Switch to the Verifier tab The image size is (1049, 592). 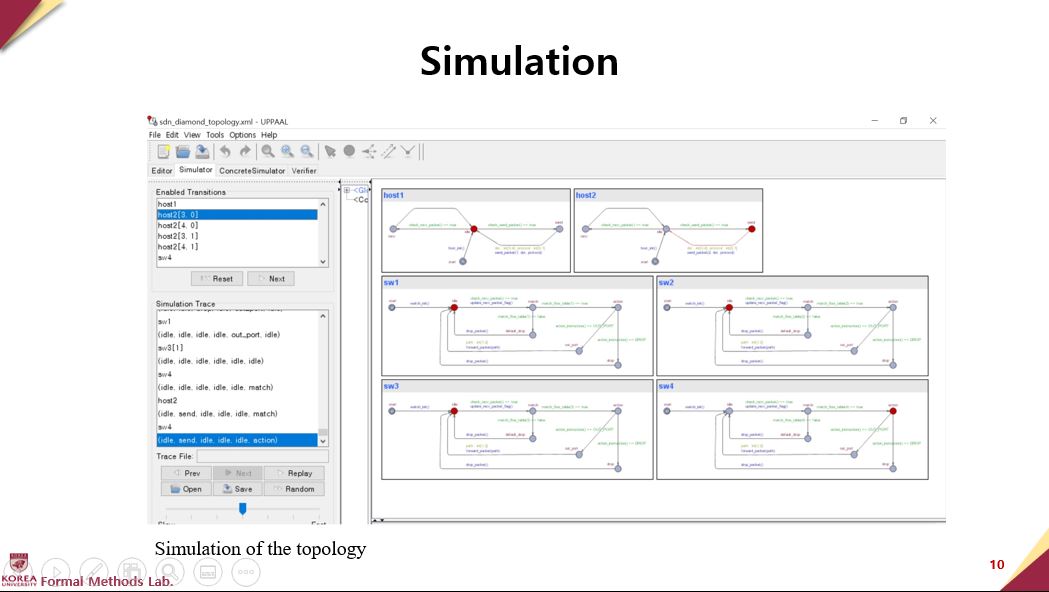[x=304, y=171]
